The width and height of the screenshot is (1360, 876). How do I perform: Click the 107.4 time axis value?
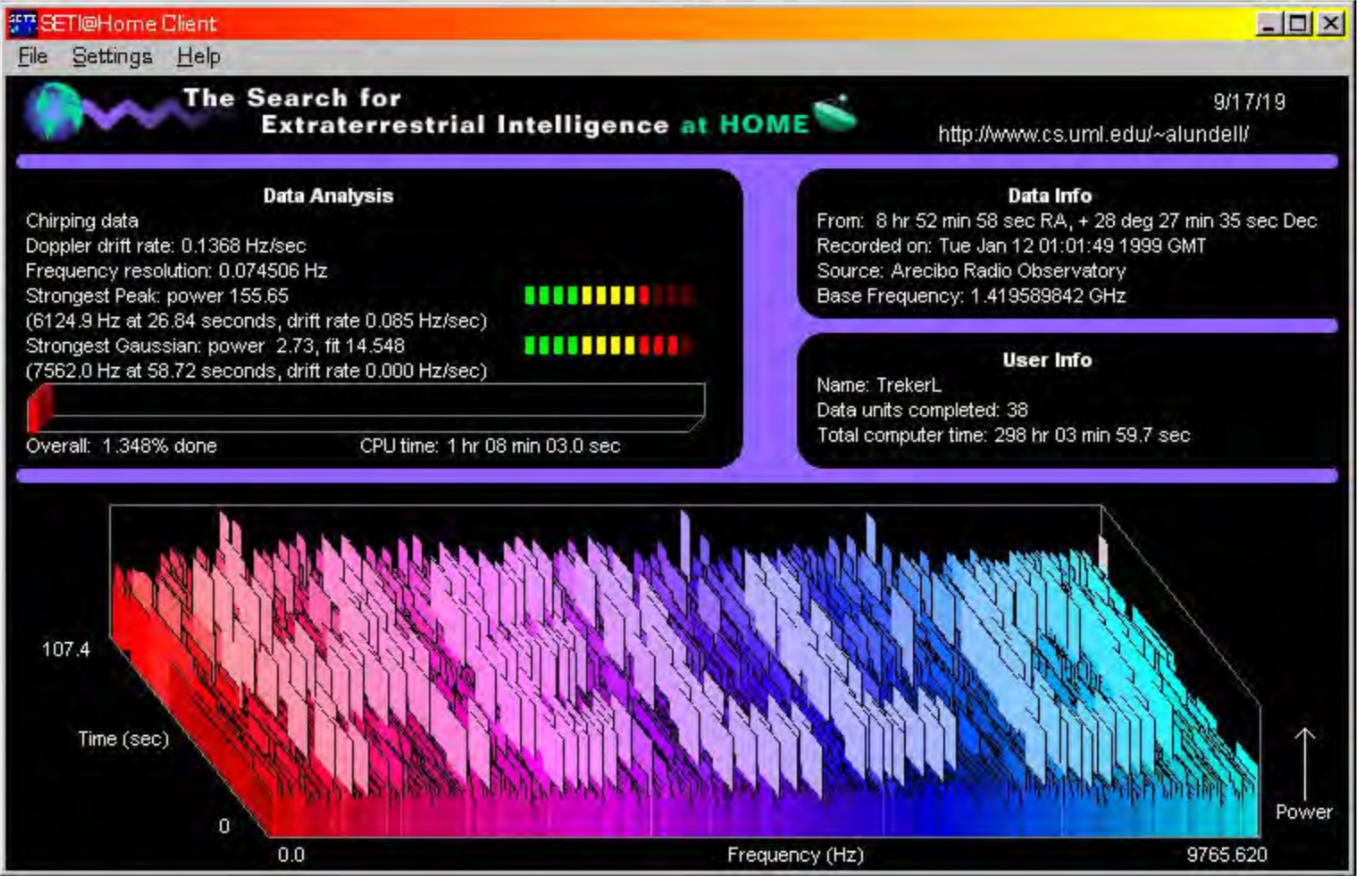(x=65, y=650)
